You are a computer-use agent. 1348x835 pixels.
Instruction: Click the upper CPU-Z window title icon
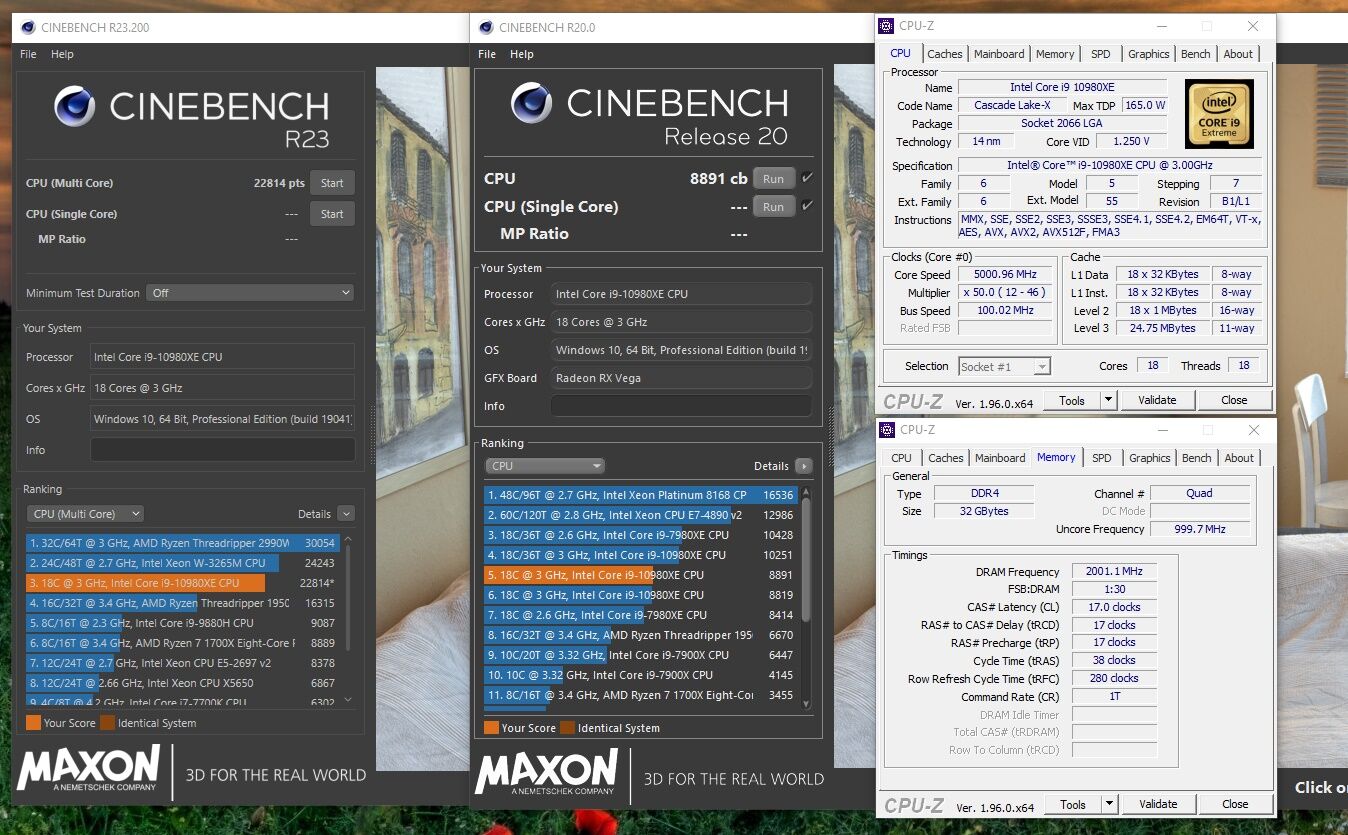[887, 25]
